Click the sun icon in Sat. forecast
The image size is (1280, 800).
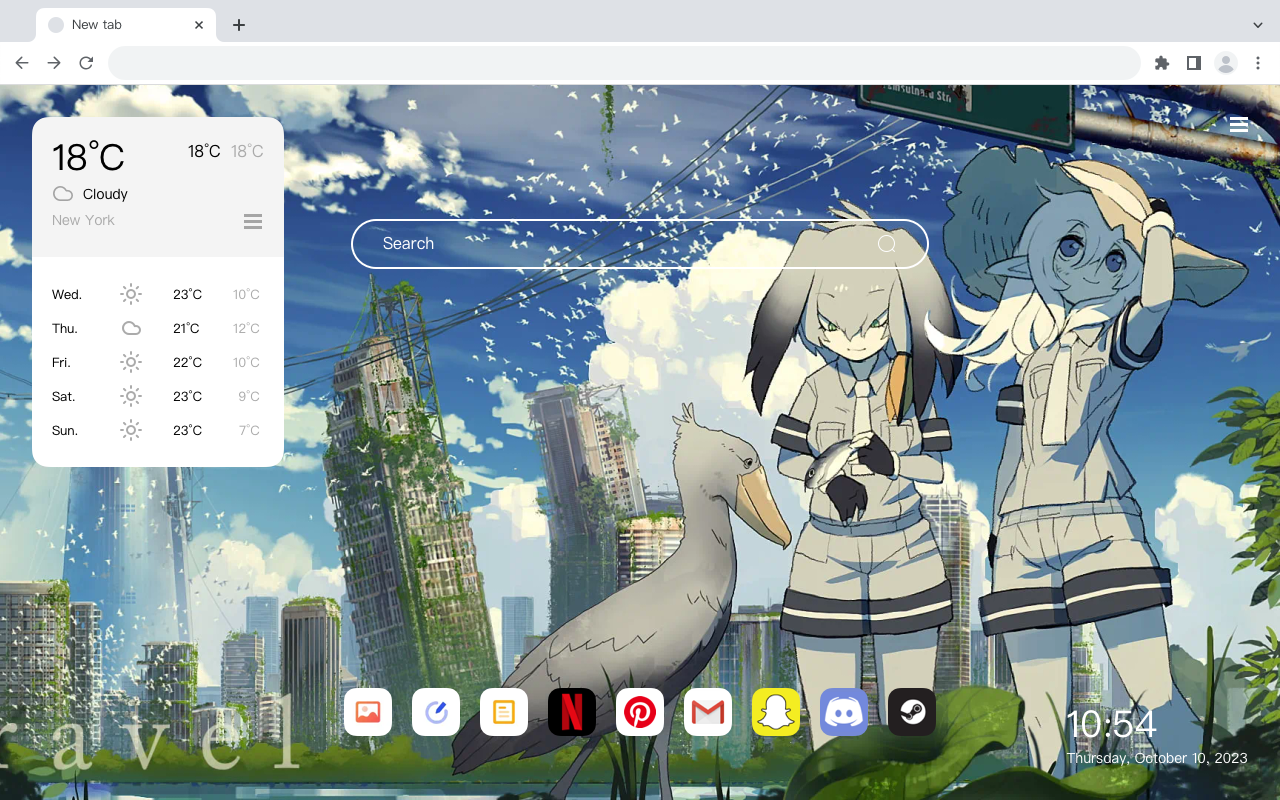pyautogui.click(x=131, y=396)
